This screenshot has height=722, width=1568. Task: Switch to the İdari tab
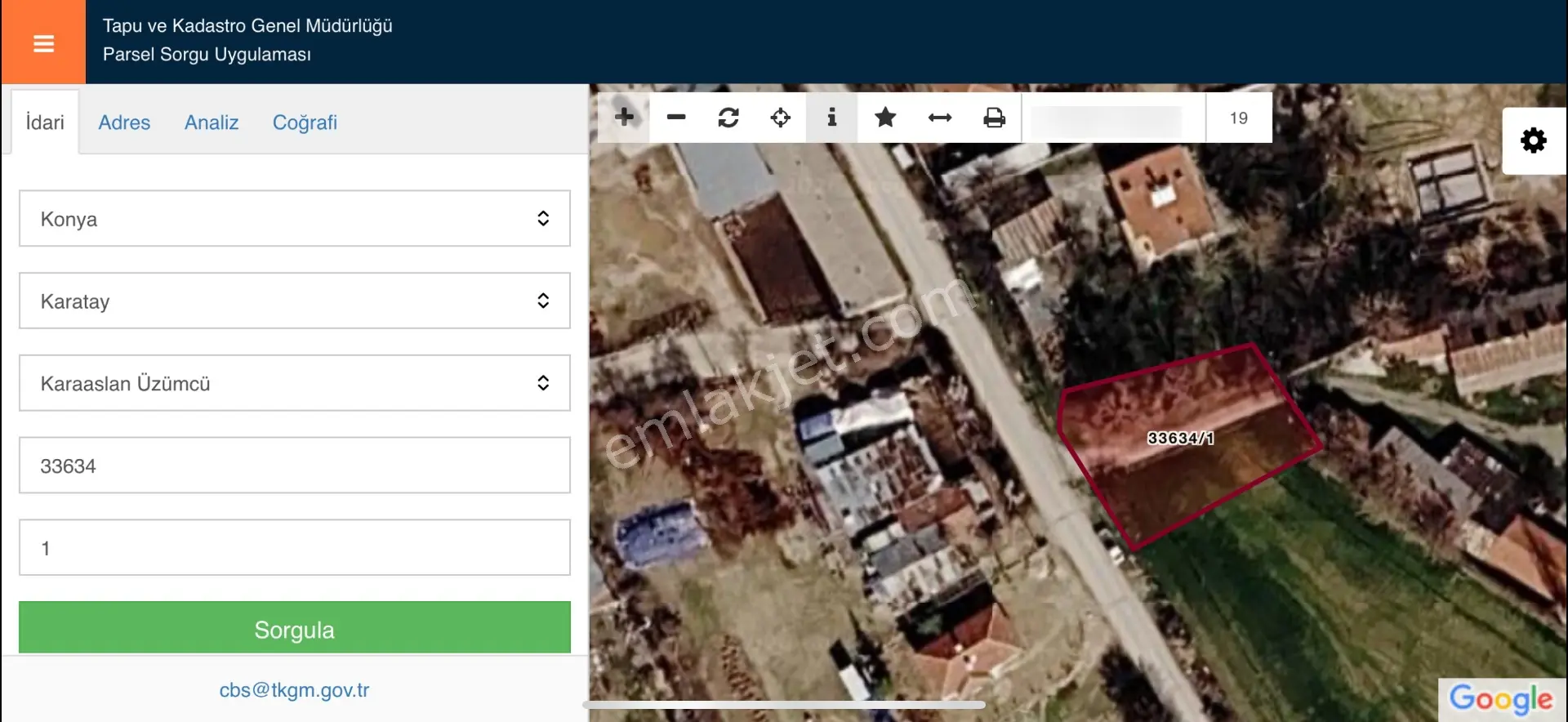(45, 123)
